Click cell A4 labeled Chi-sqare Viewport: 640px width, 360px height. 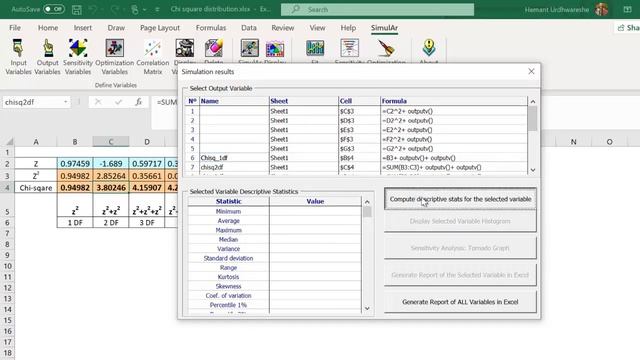click(36, 188)
